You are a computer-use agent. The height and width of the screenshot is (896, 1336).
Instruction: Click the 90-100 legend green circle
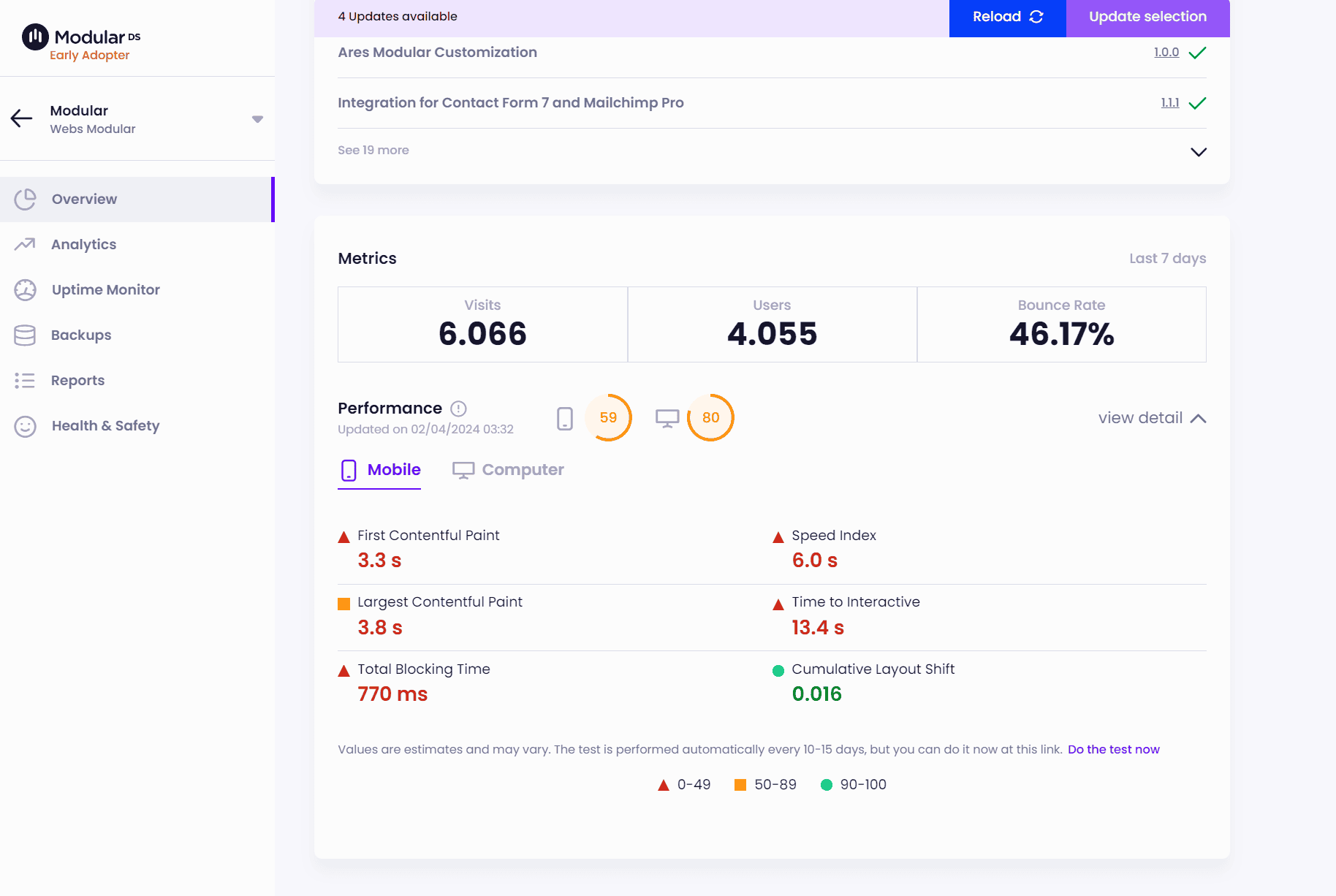click(x=827, y=785)
